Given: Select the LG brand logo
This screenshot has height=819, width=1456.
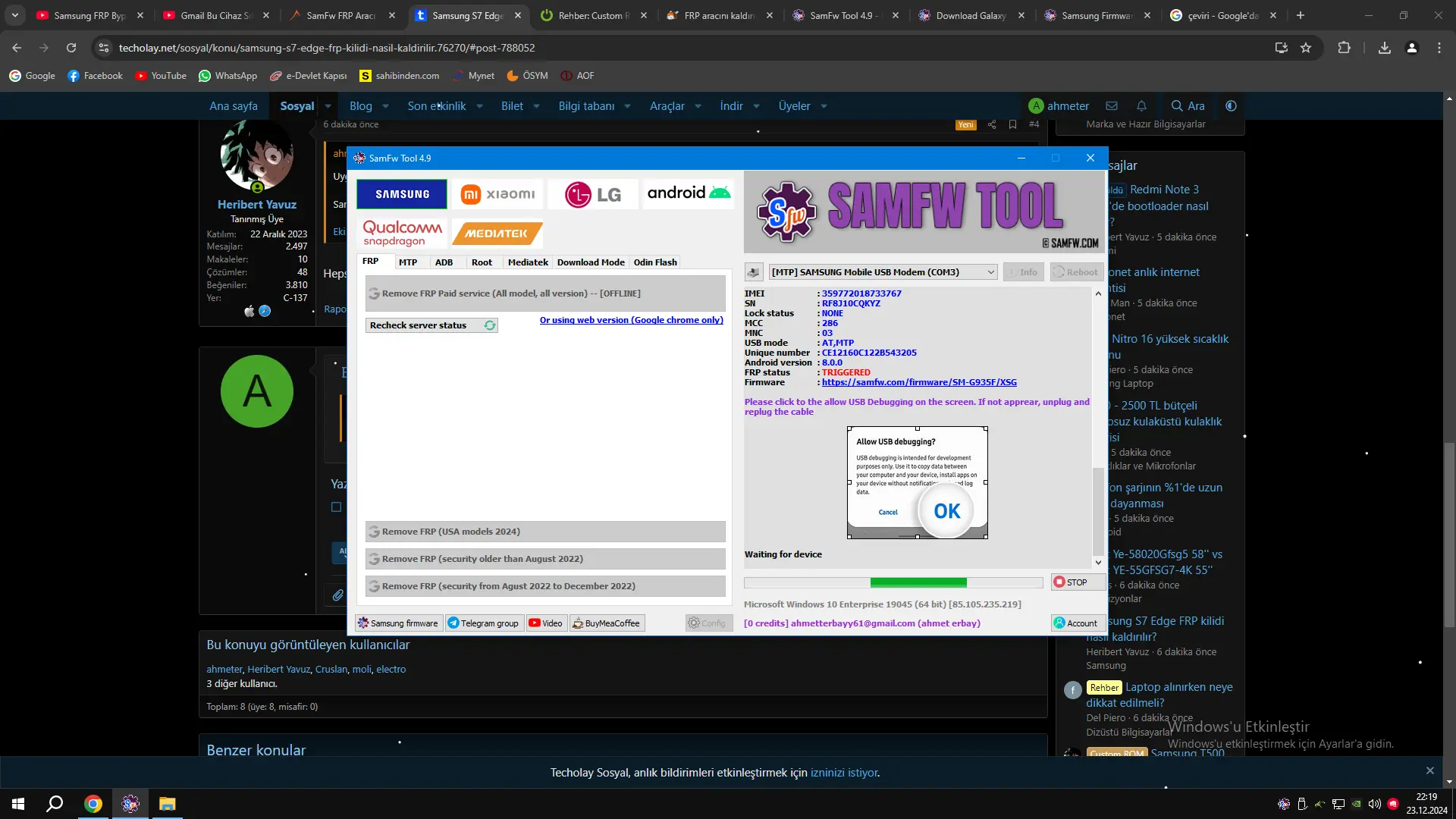Looking at the screenshot, I should (x=593, y=194).
